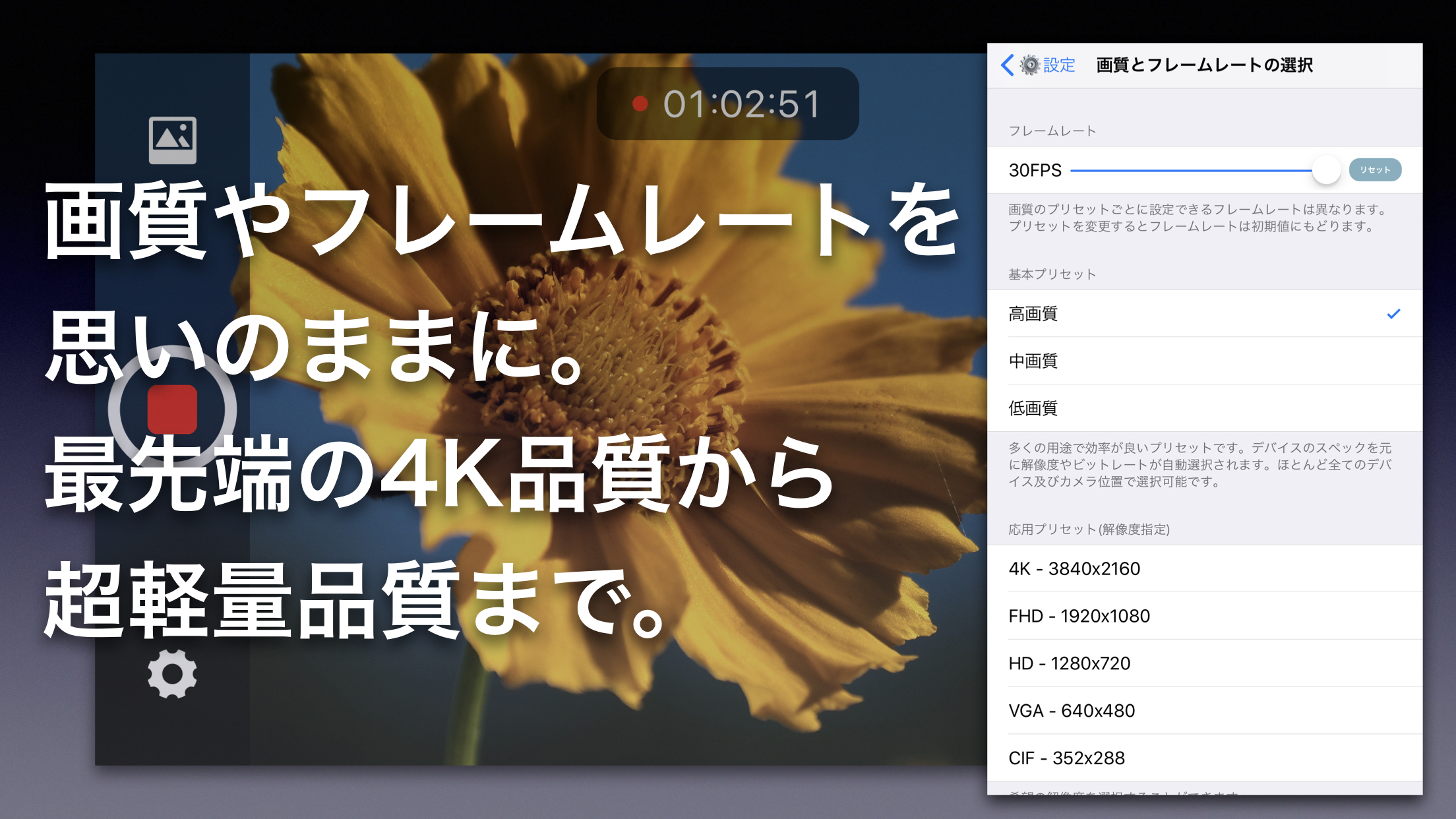Click the リセット reset button
Screen dimensions: 1456x819
pyautogui.click(x=1375, y=170)
